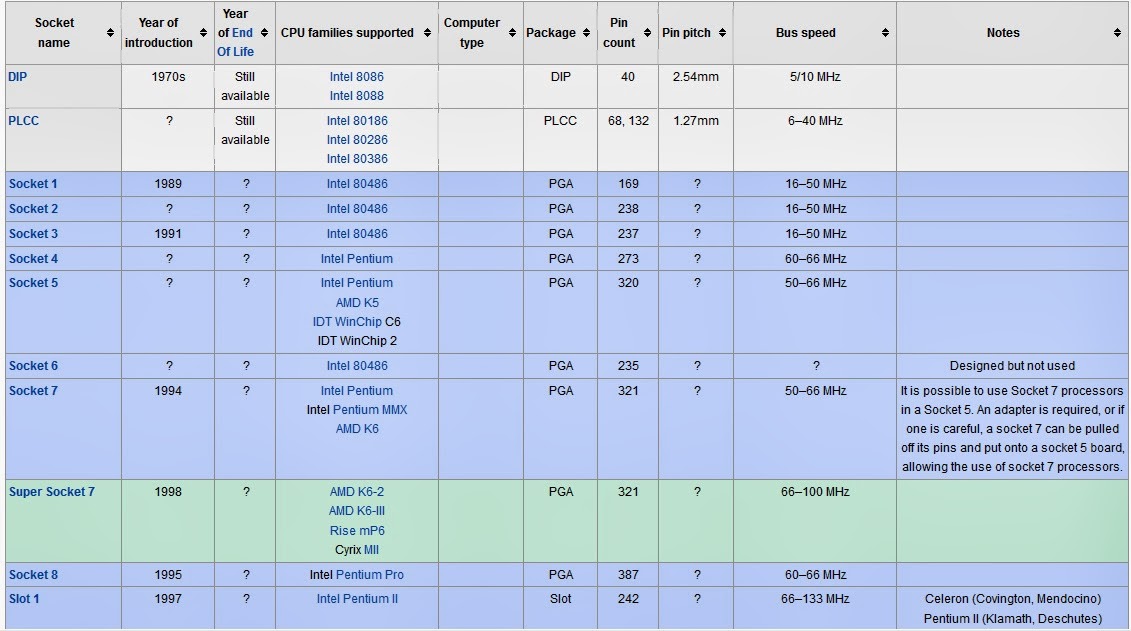Open the Socket 4 link
Screen dimensions: 1131x631
33,258
